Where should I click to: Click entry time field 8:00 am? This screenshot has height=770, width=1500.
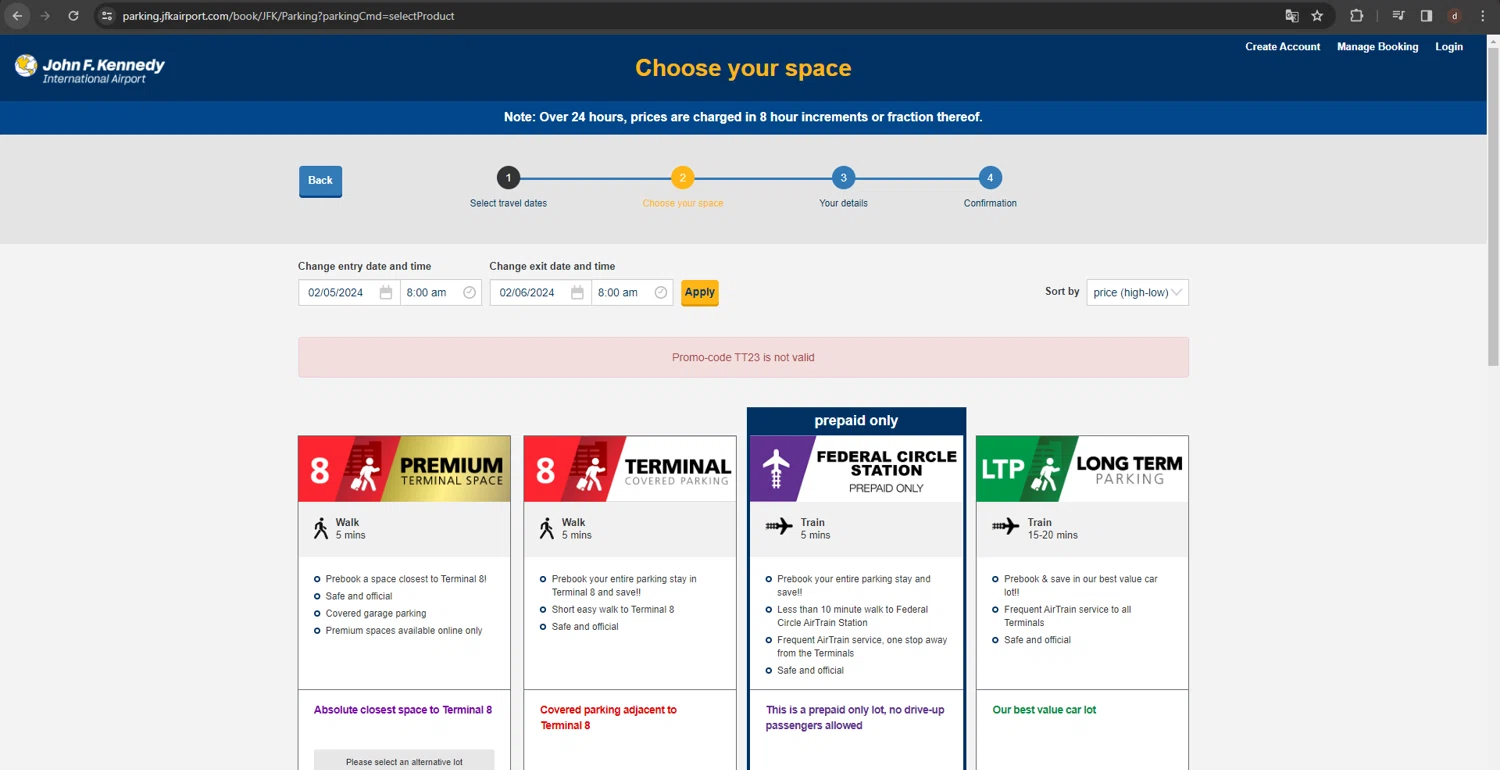tap(441, 293)
